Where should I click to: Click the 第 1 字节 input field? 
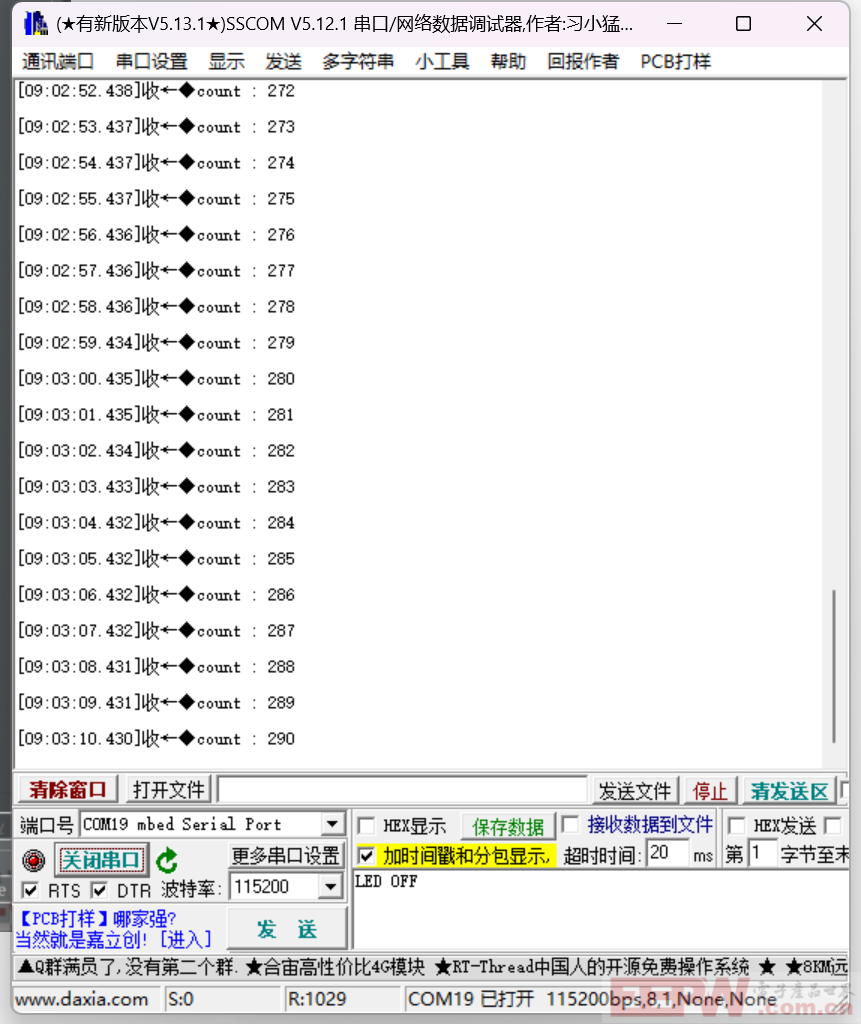[x=762, y=853]
